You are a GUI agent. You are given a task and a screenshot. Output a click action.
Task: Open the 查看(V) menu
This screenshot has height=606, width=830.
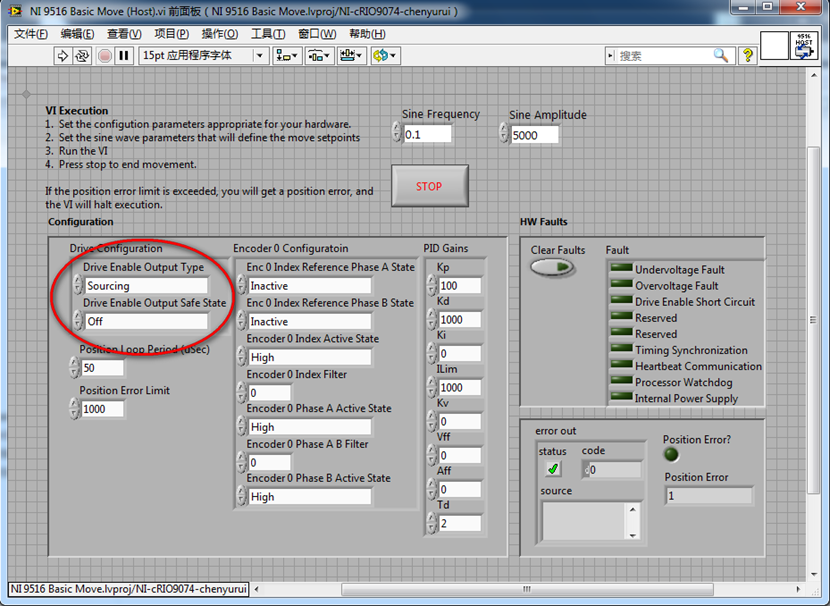[124, 34]
